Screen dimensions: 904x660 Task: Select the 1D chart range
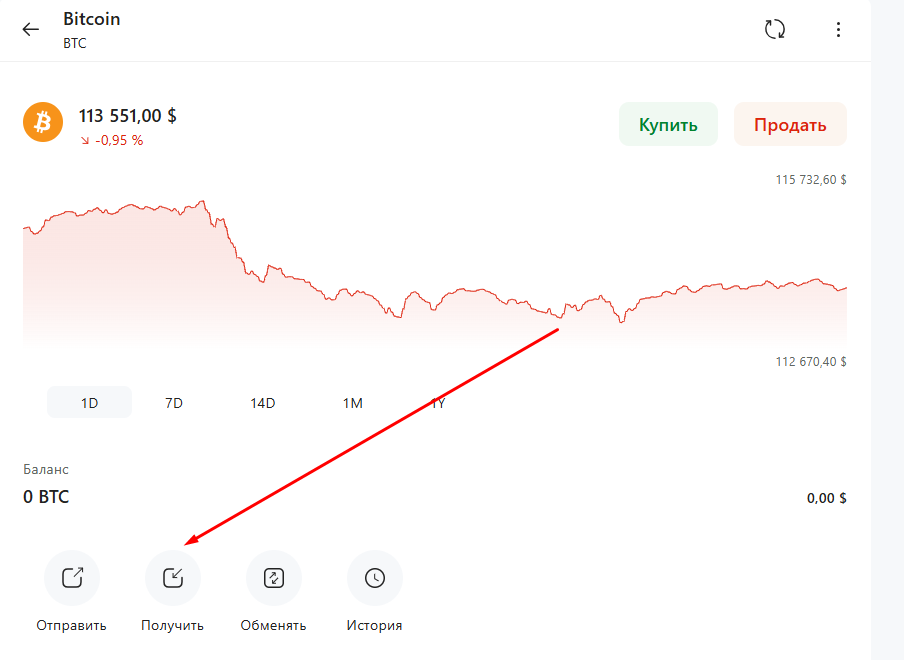click(x=89, y=402)
